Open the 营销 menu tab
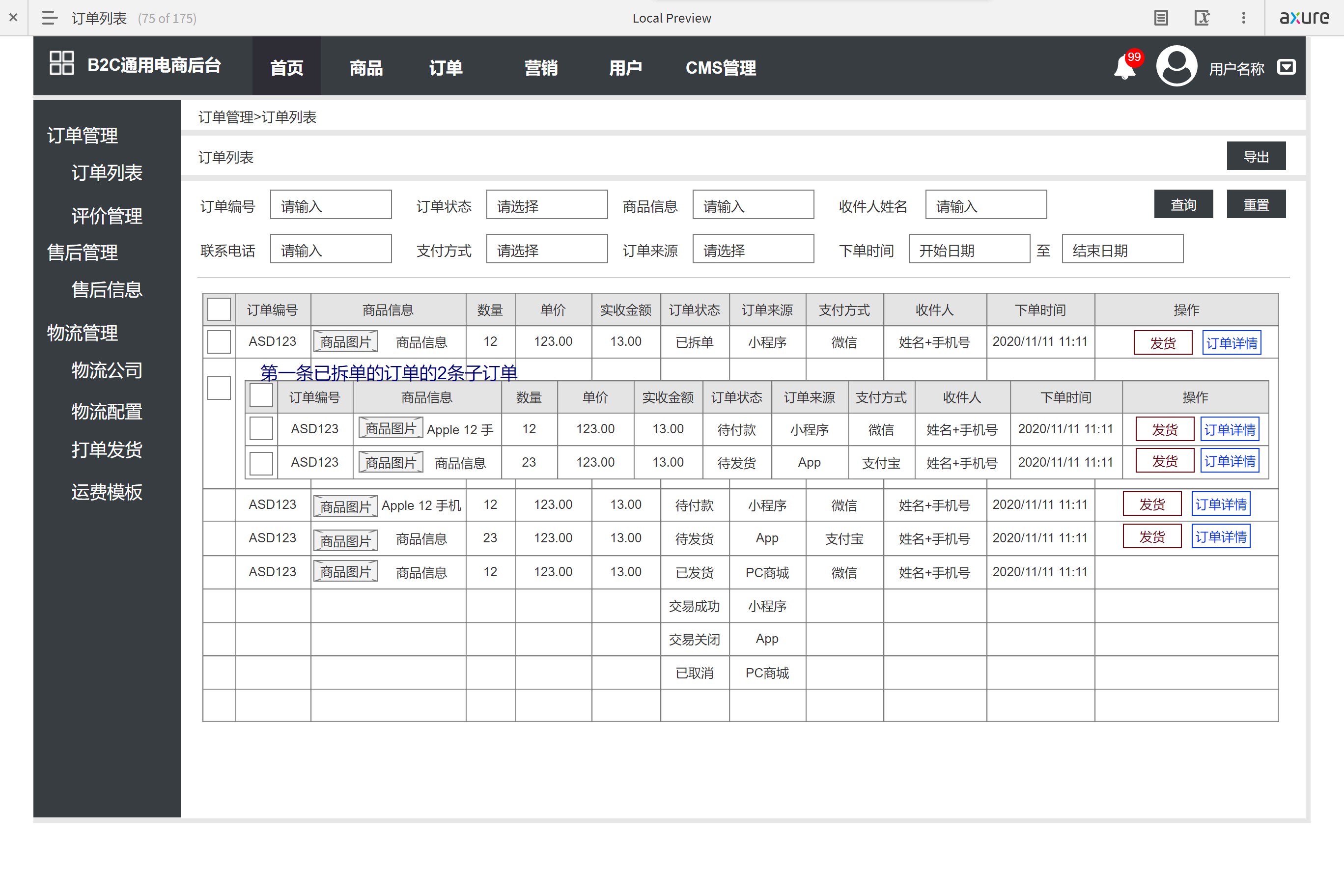This screenshot has height=896, width=1344. [x=540, y=67]
